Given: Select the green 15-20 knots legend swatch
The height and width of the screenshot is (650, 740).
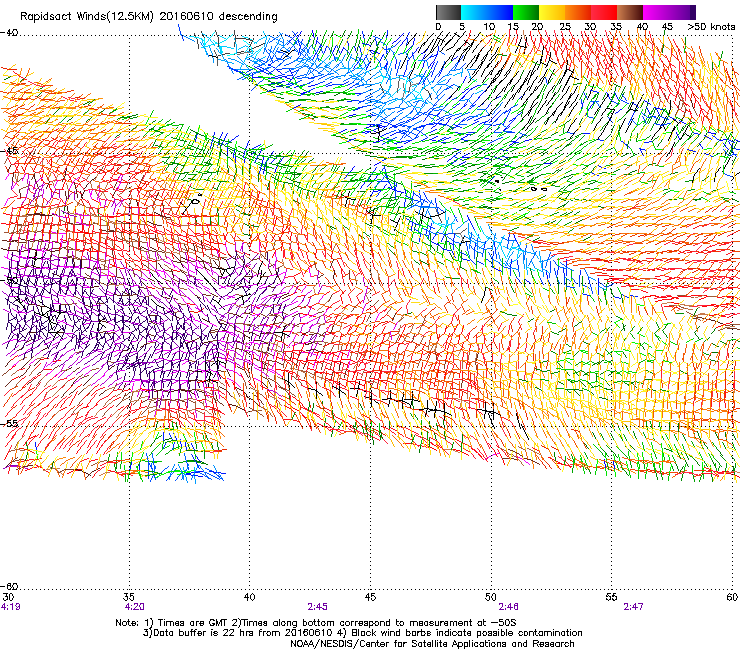Looking at the screenshot, I should pyautogui.click(x=526, y=12).
